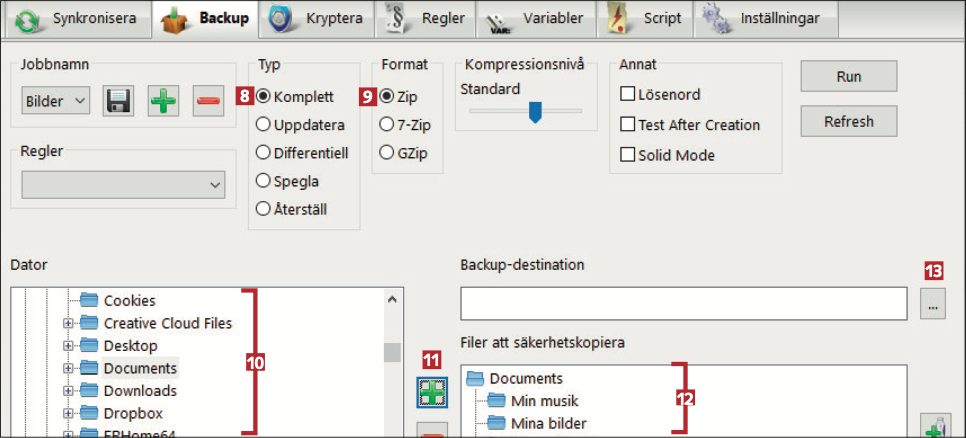Switch to the Synkronisera tab

pos(78,18)
